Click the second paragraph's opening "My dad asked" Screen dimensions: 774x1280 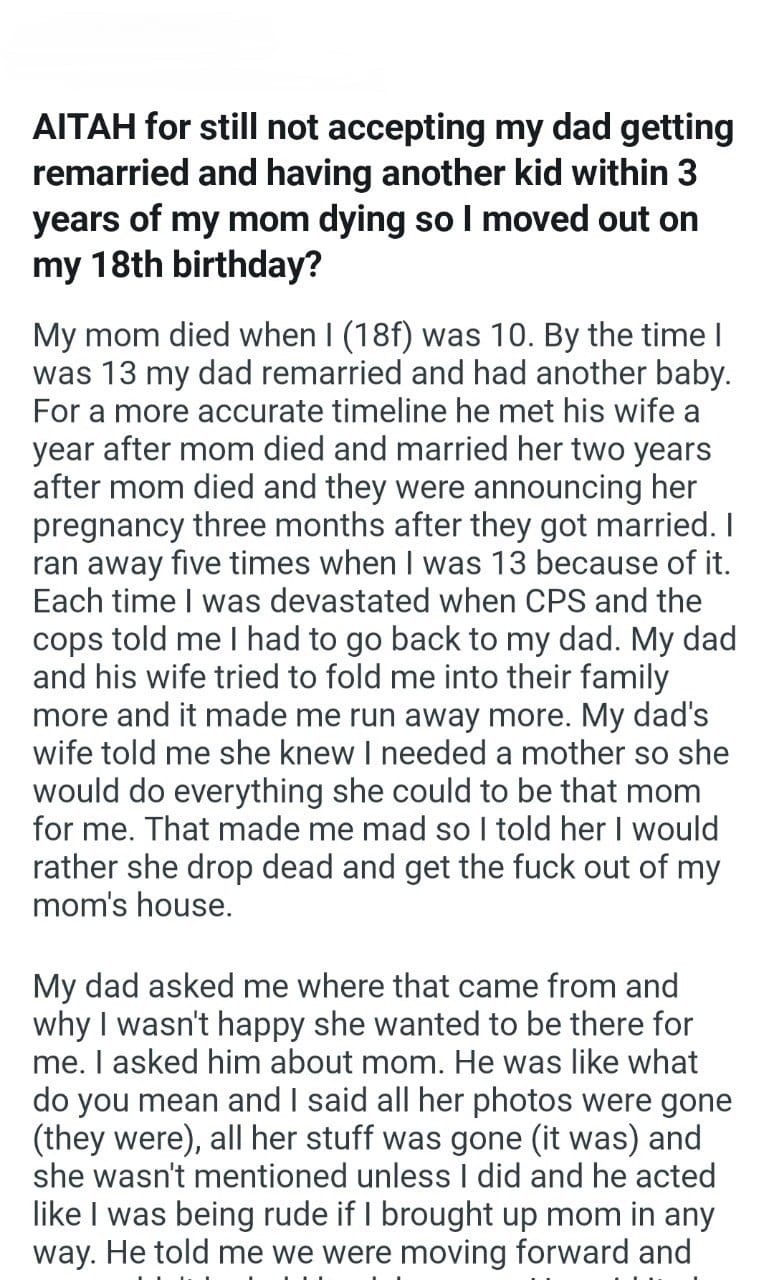(118, 988)
